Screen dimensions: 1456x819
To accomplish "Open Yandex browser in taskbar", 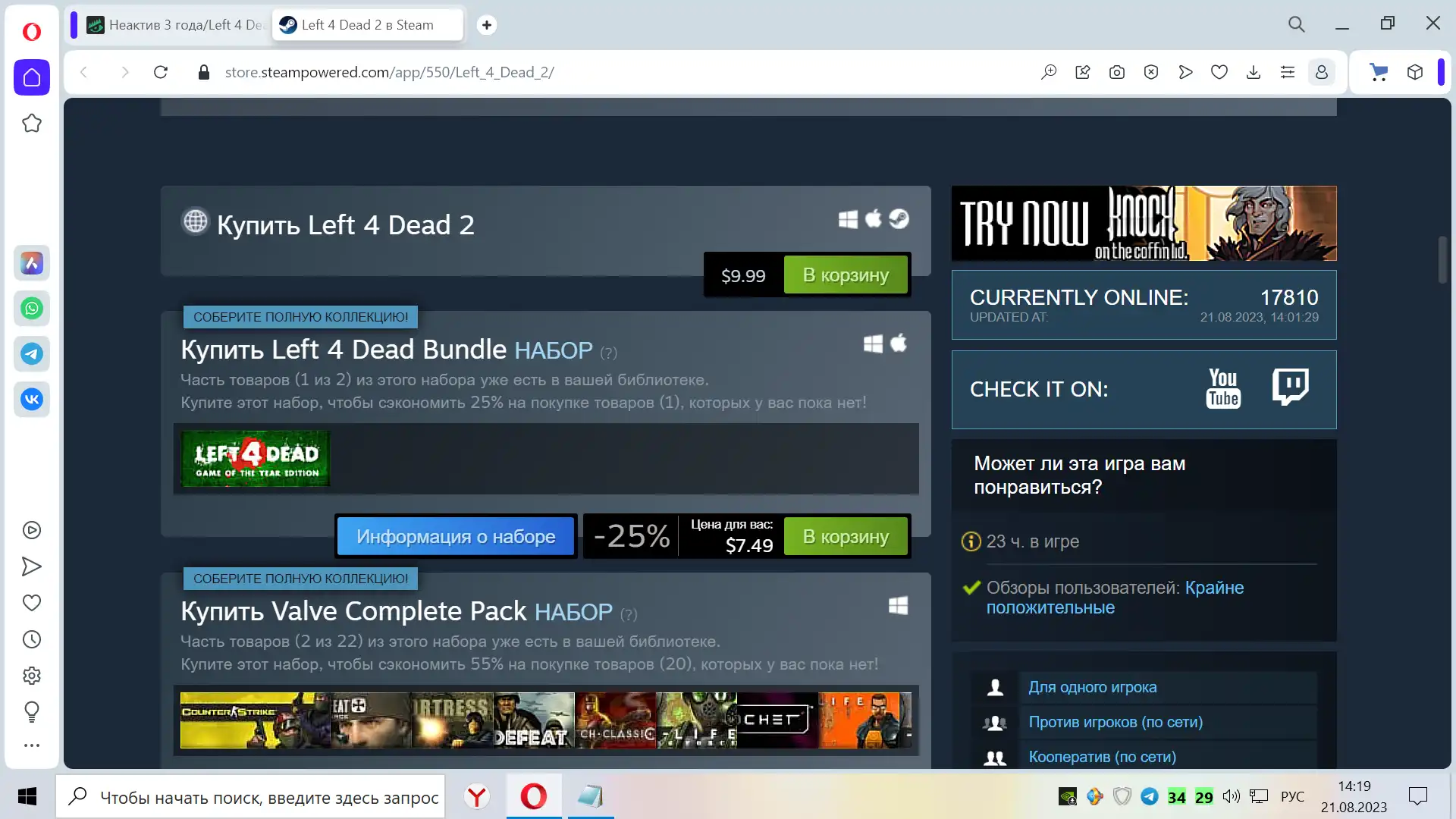I will pos(477,796).
